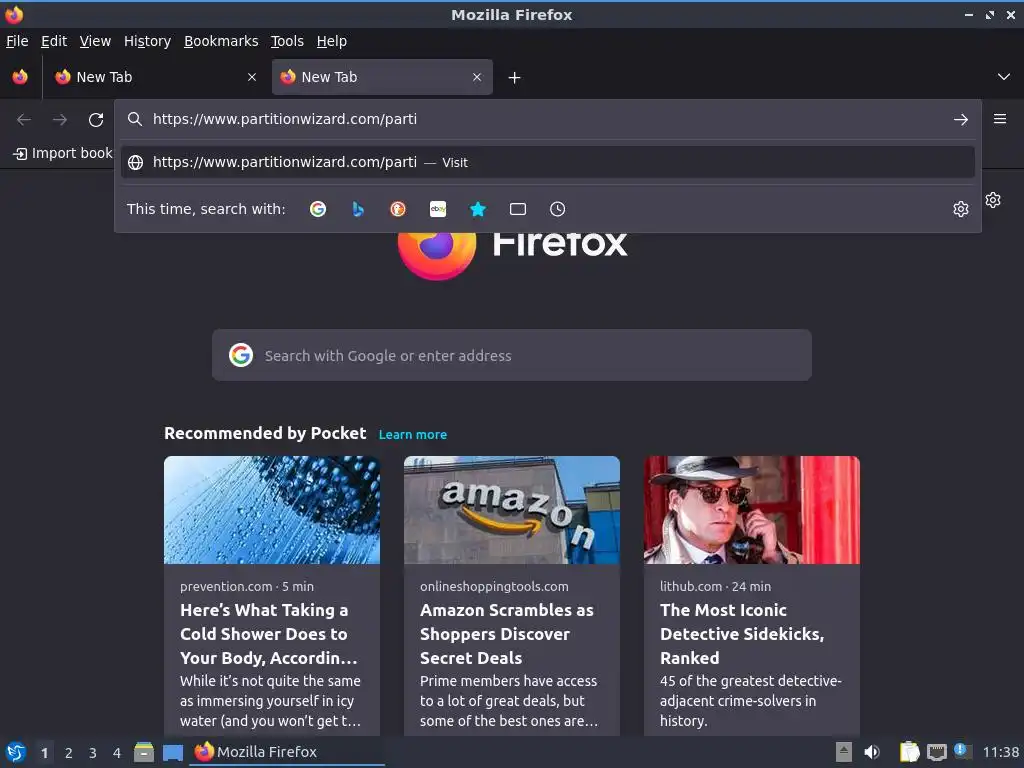Open new tab page personalize gear
This screenshot has height=768, width=1024.
coord(993,200)
